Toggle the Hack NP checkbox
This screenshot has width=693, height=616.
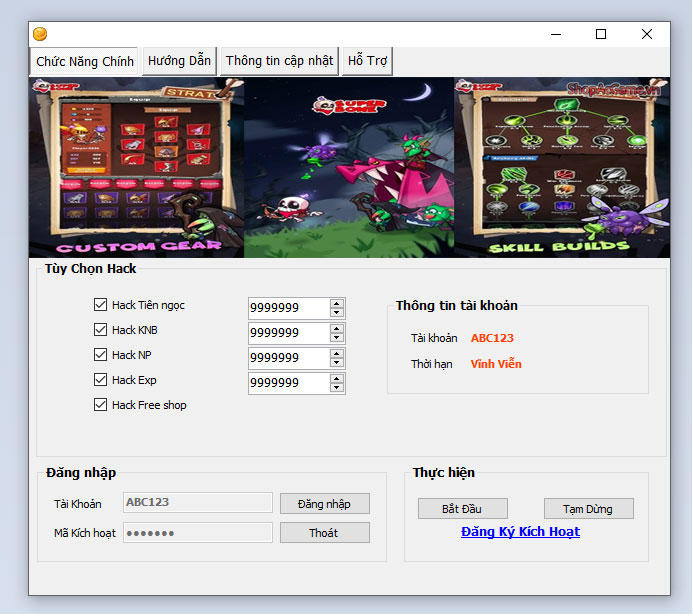click(100, 354)
